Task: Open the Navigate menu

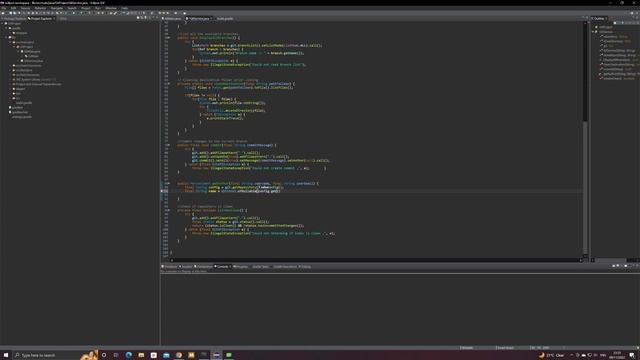Action: (x=57, y=8)
